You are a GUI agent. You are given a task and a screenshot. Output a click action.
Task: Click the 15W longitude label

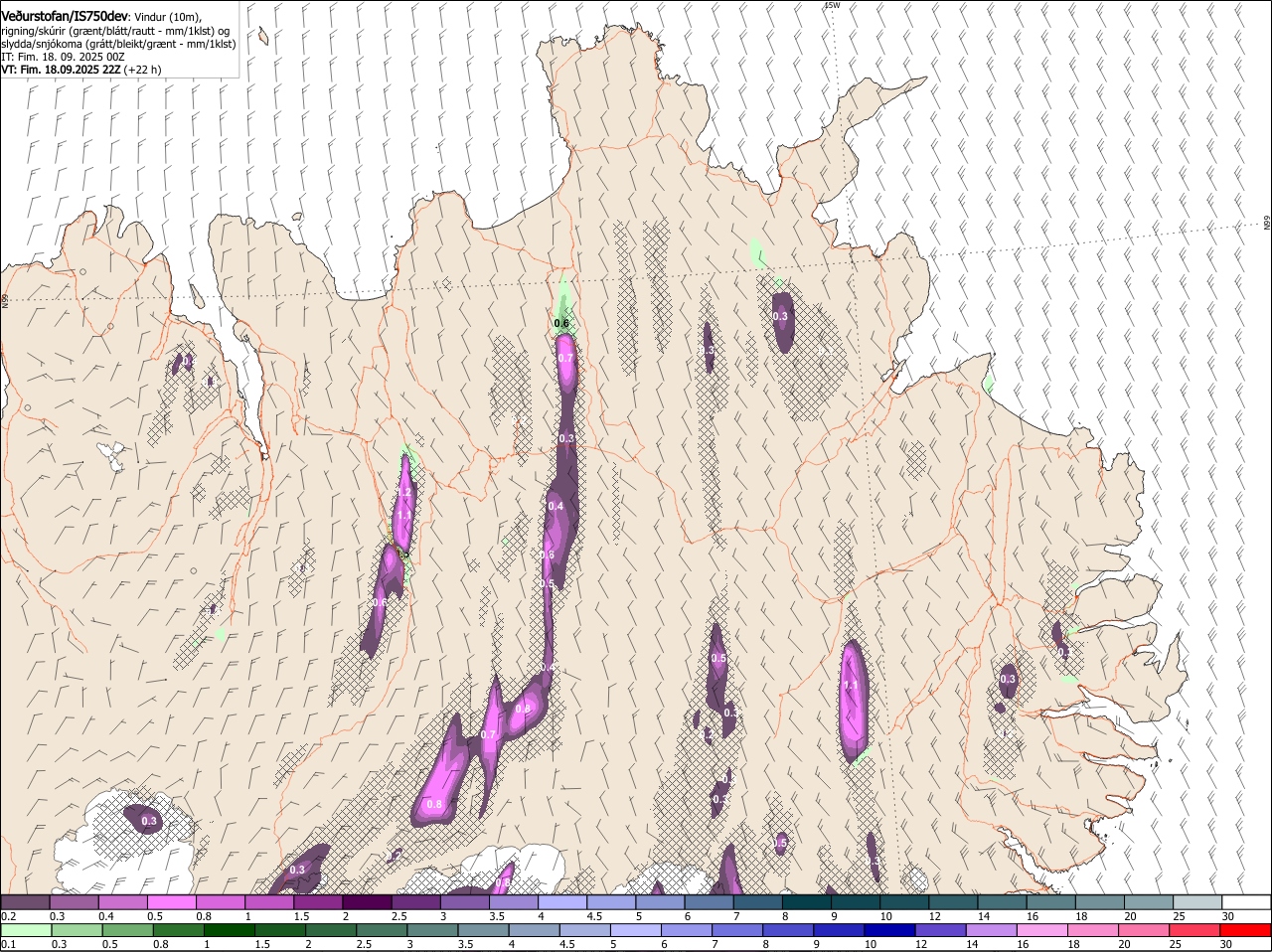(x=833, y=6)
